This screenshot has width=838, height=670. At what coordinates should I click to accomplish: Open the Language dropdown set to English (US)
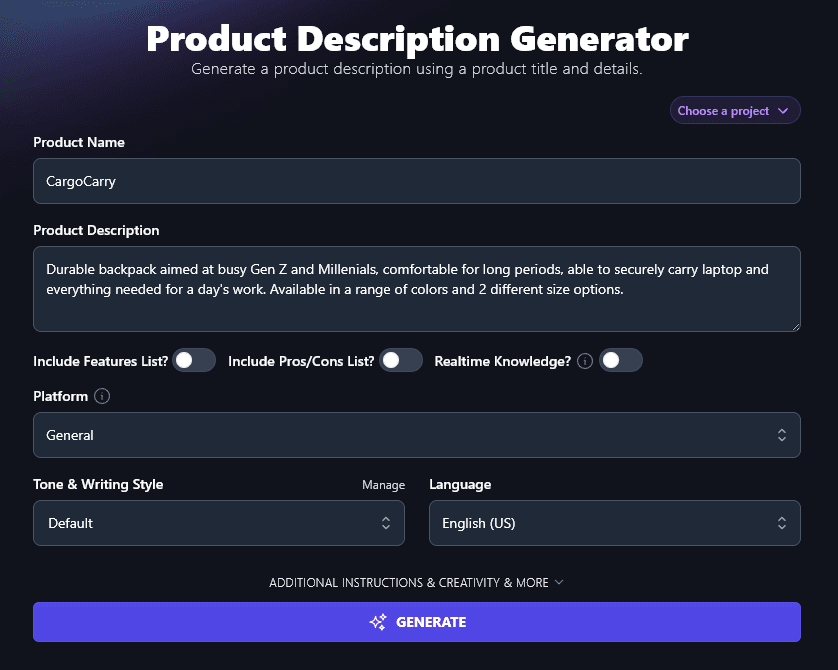pos(614,523)
